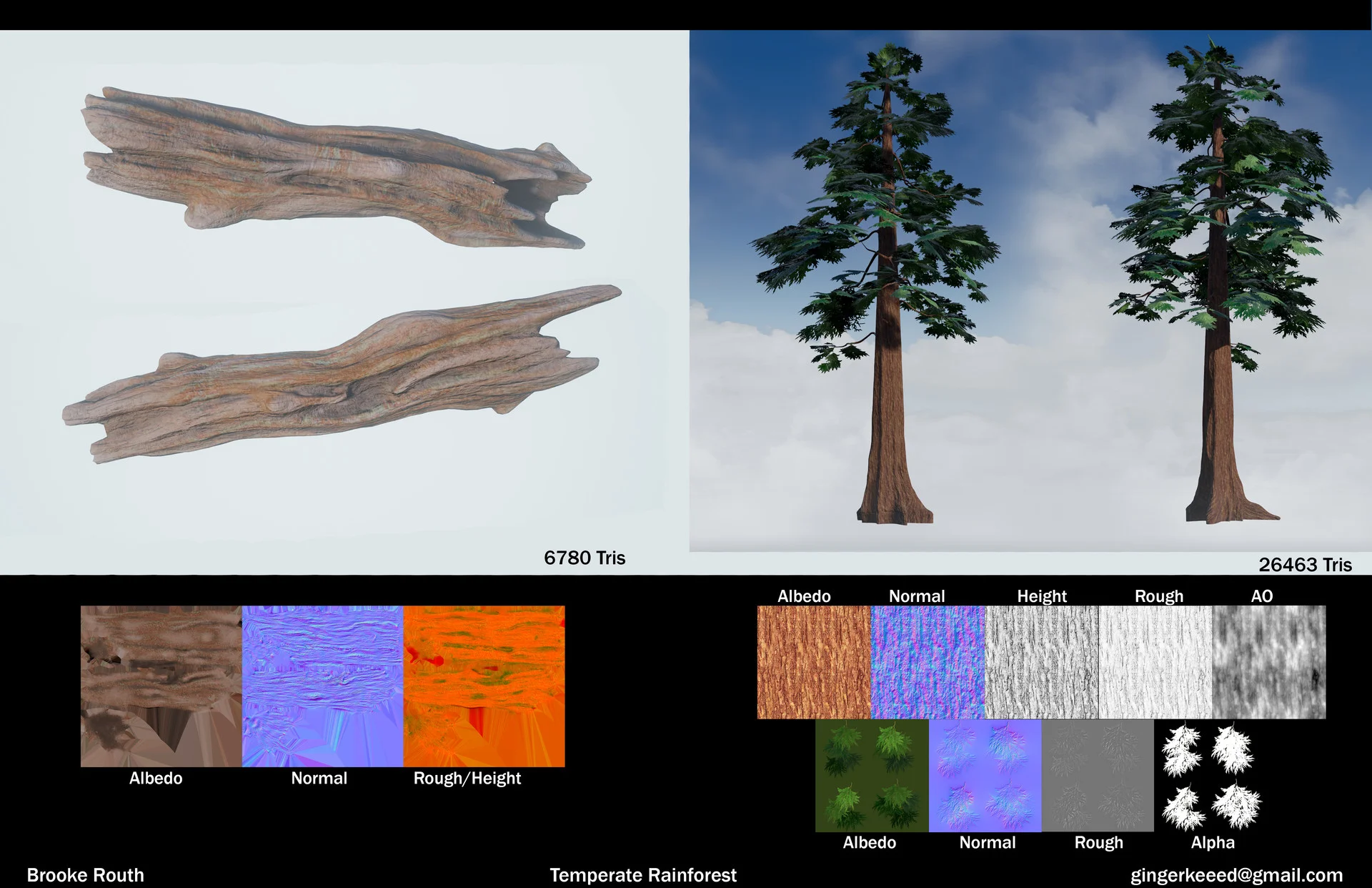Click the Temperate Rainforest title text
Image resolution: width=1372 pixels, height=888 pixels.
642,875
